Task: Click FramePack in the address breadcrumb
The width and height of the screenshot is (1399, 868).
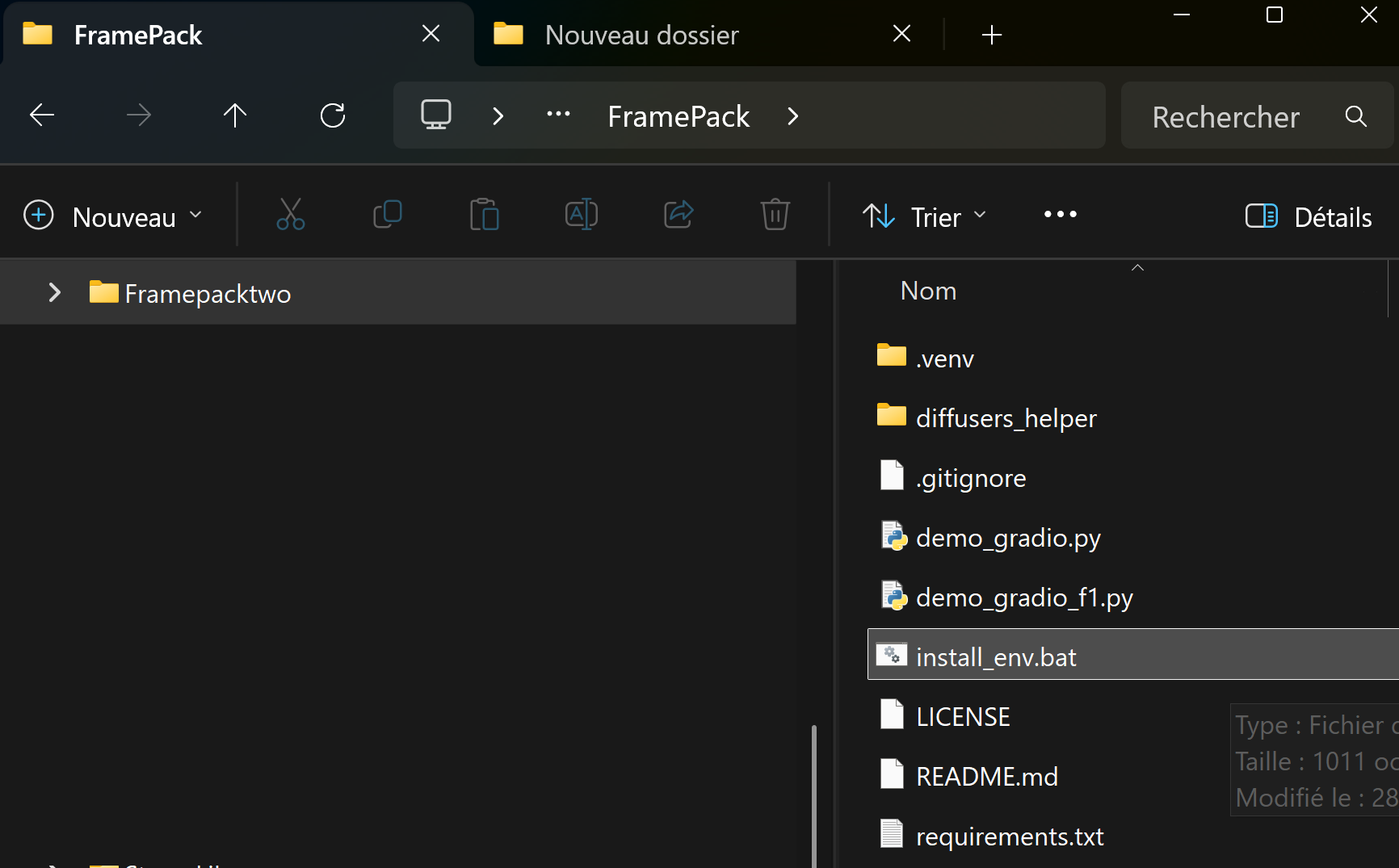Action: [678, 116]
